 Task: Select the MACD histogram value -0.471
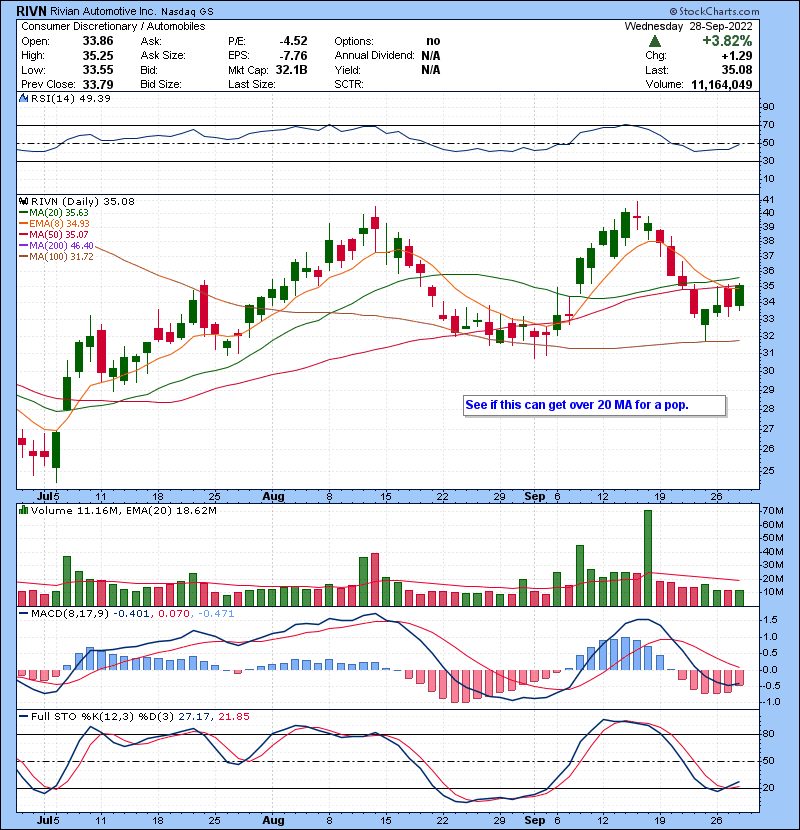tap(216, 614)
